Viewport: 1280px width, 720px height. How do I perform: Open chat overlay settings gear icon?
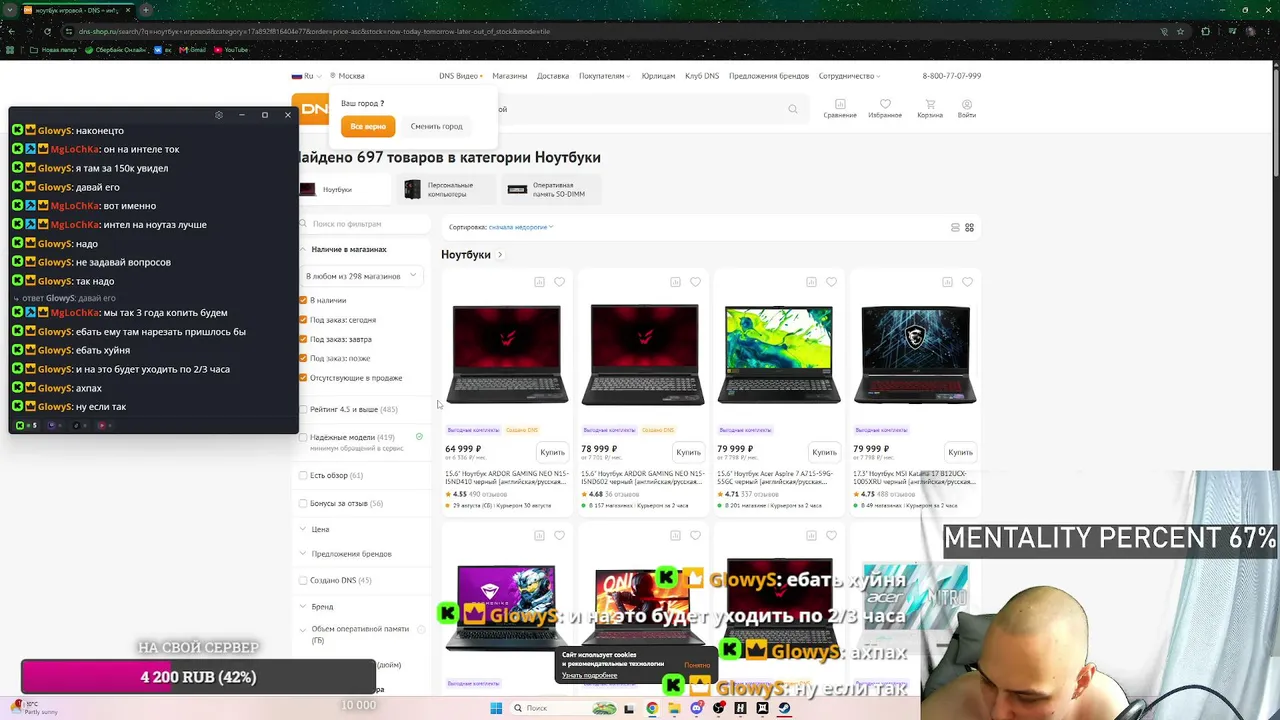pos(219,115)
